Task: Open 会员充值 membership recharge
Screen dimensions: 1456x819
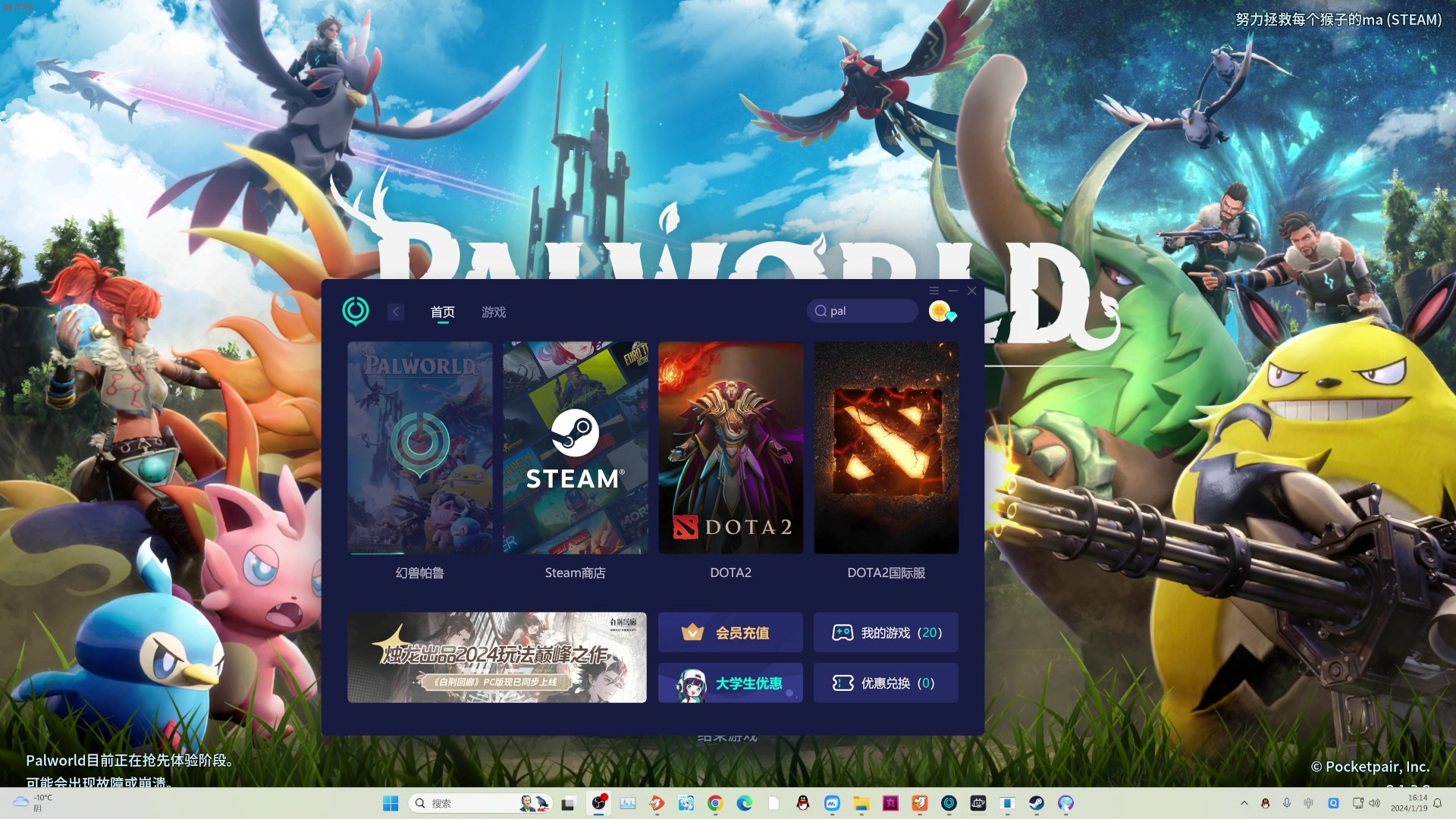Action: [x=730, y=632]
